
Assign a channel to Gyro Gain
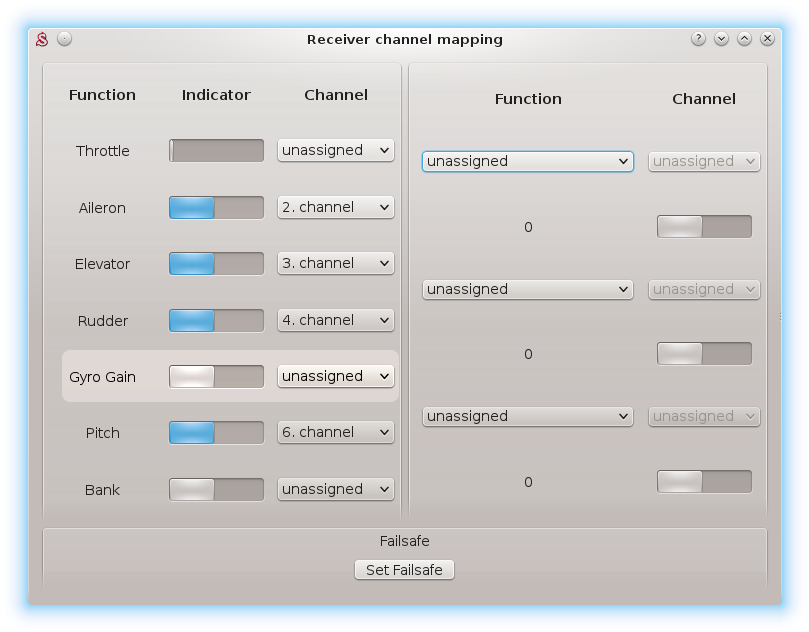(335, 376)
